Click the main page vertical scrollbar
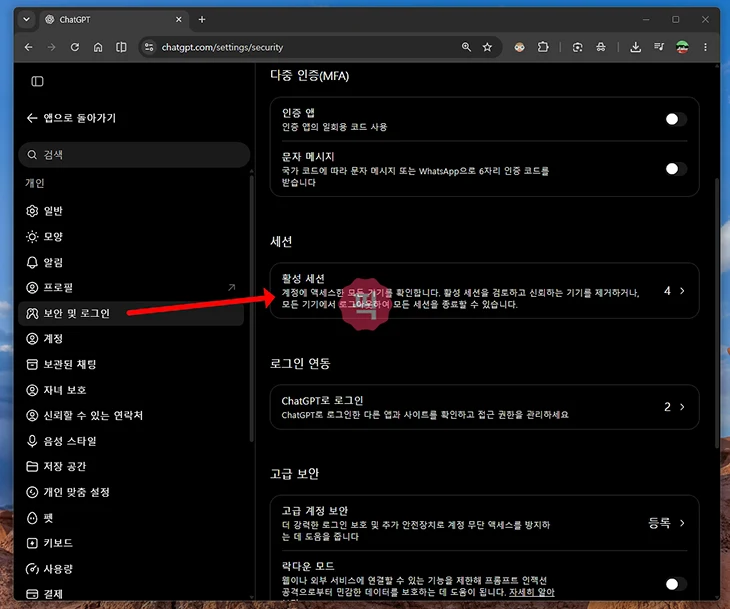The image size is (730, 609). [x=717, y=312]
